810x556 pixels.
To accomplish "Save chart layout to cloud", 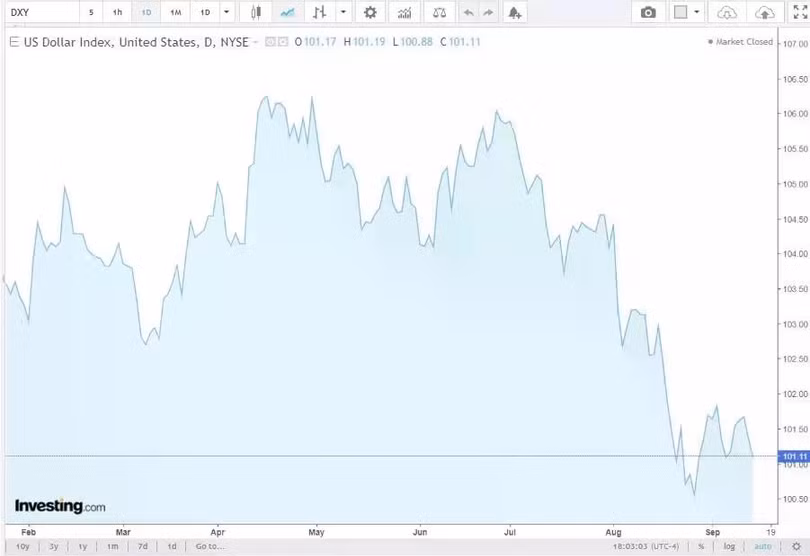I will pyautogui.click(x=765, y=12).
